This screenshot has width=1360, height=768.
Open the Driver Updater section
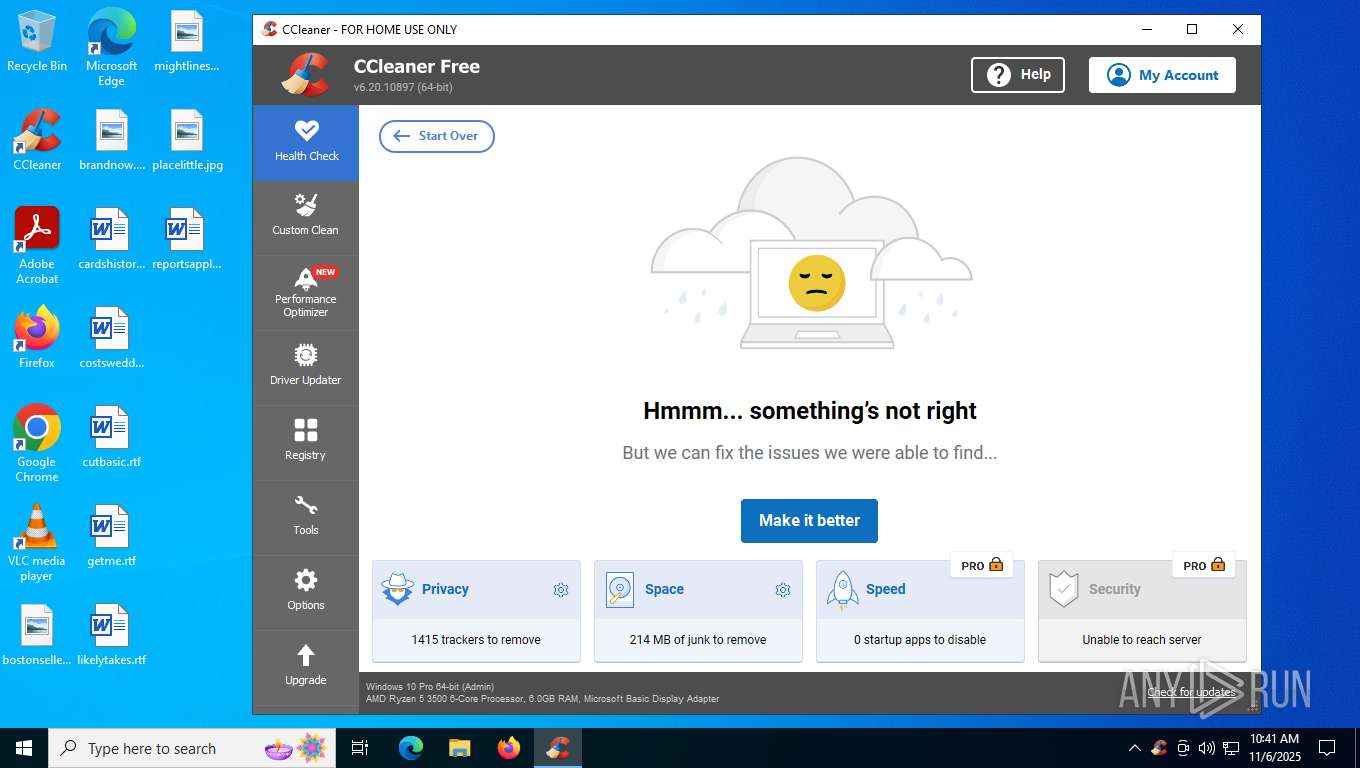pyautogui.click(x=306, y=366)
